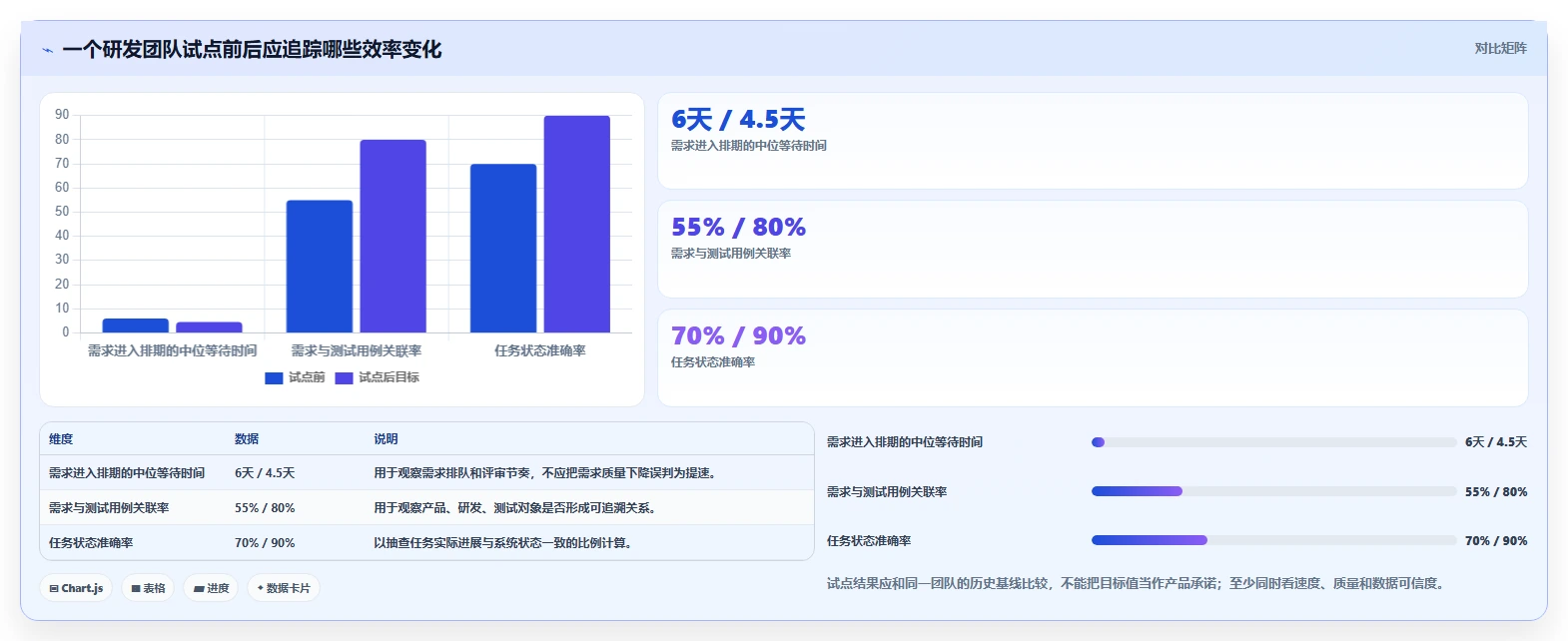
Task: Click the table cell 70% / 90%
Action: click(265, 543)
